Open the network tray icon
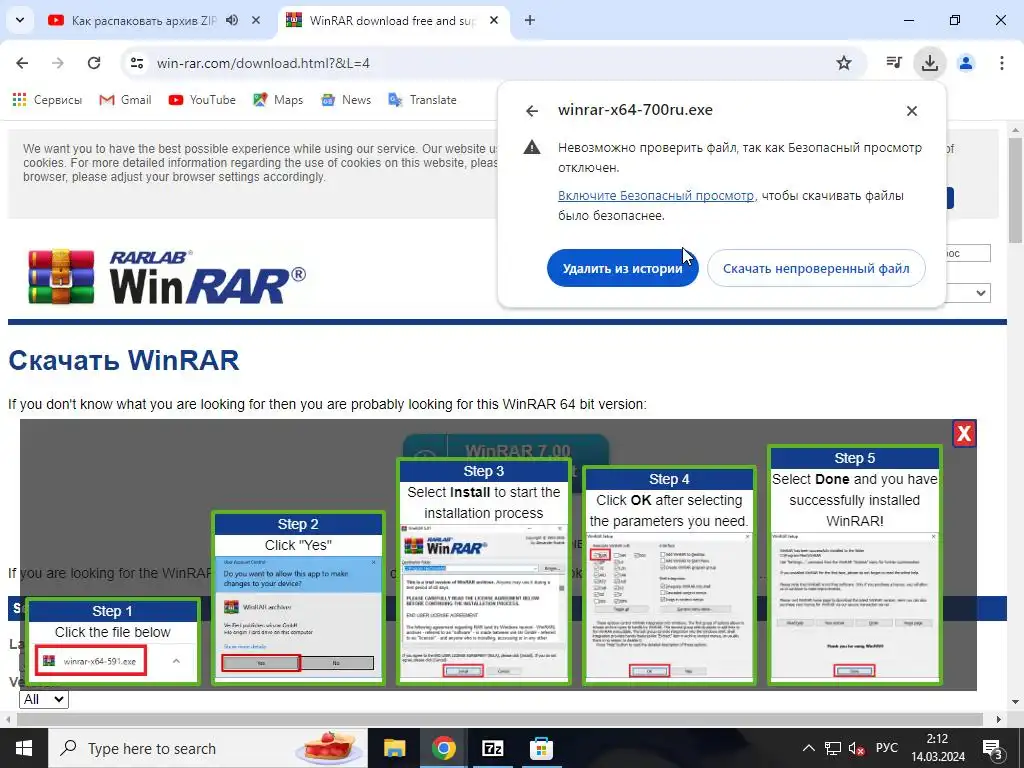The image size is (1024, 768). click(x=832, y=748)
